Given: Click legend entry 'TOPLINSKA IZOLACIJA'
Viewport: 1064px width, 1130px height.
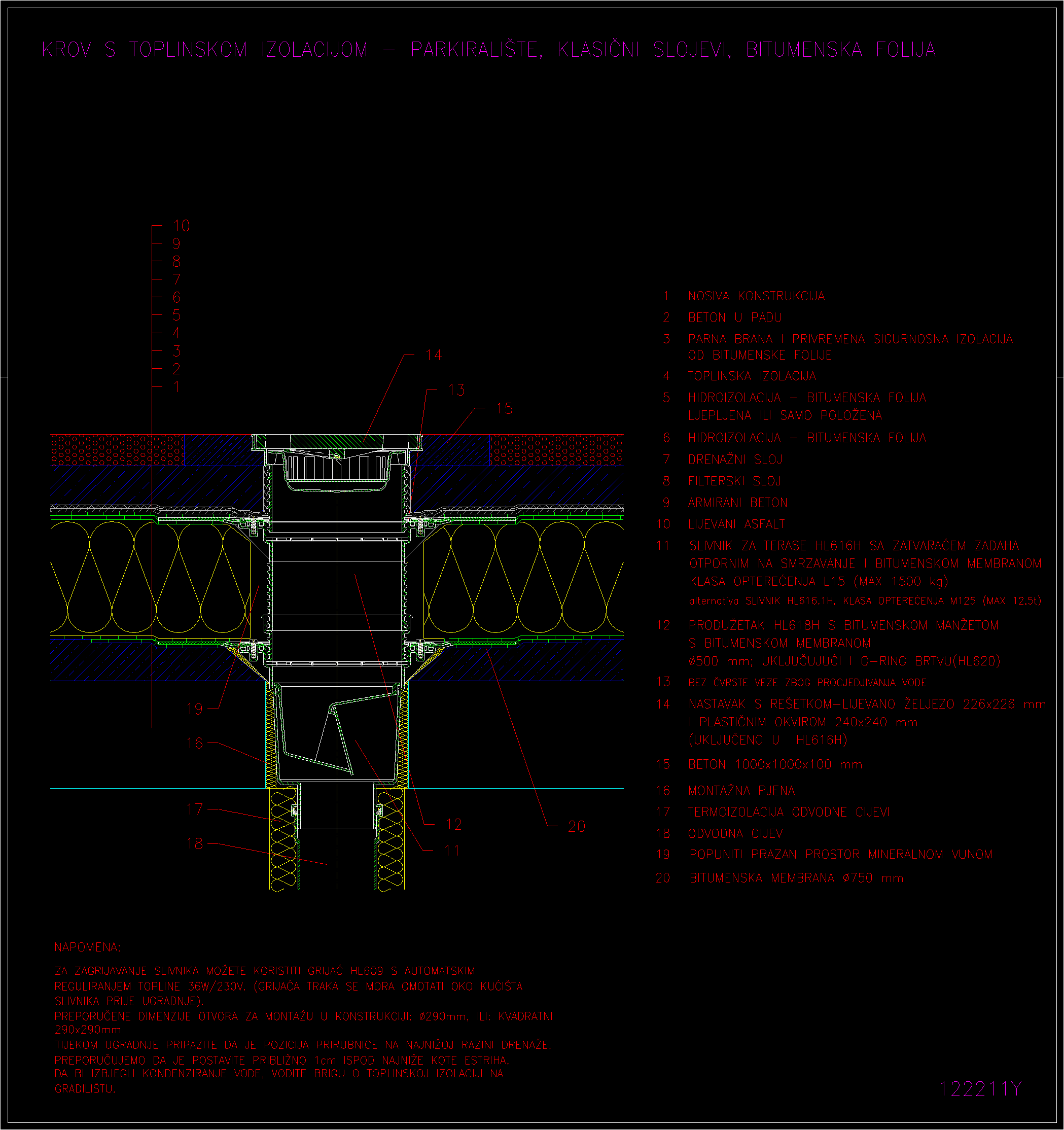Looking at the screenshot, I should pyautogui.click(x=752, y=376).
